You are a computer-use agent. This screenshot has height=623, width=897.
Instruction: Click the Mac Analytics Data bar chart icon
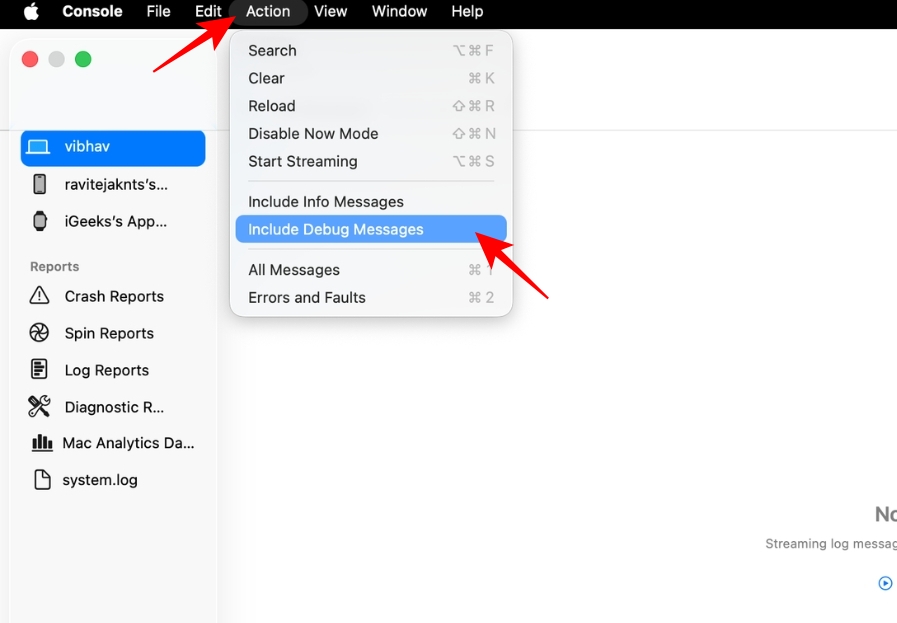(x=42, y=443)
